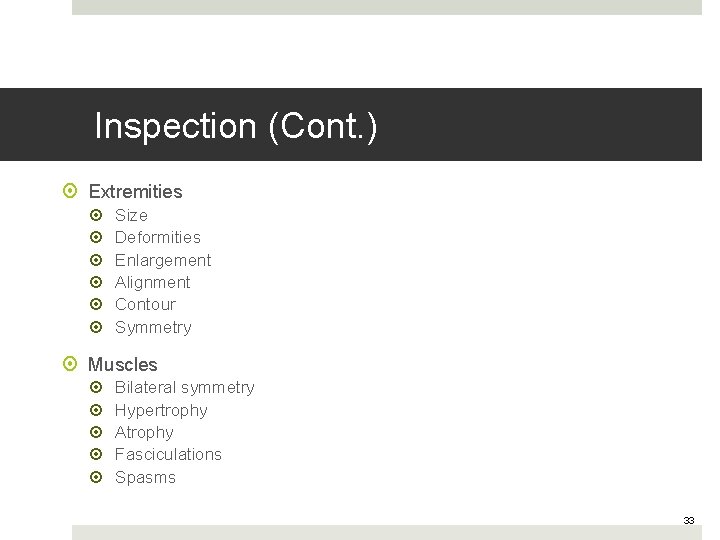Click the slide number 33
The height and width of the screenshot is (540, 720).
tap(688, 520)
